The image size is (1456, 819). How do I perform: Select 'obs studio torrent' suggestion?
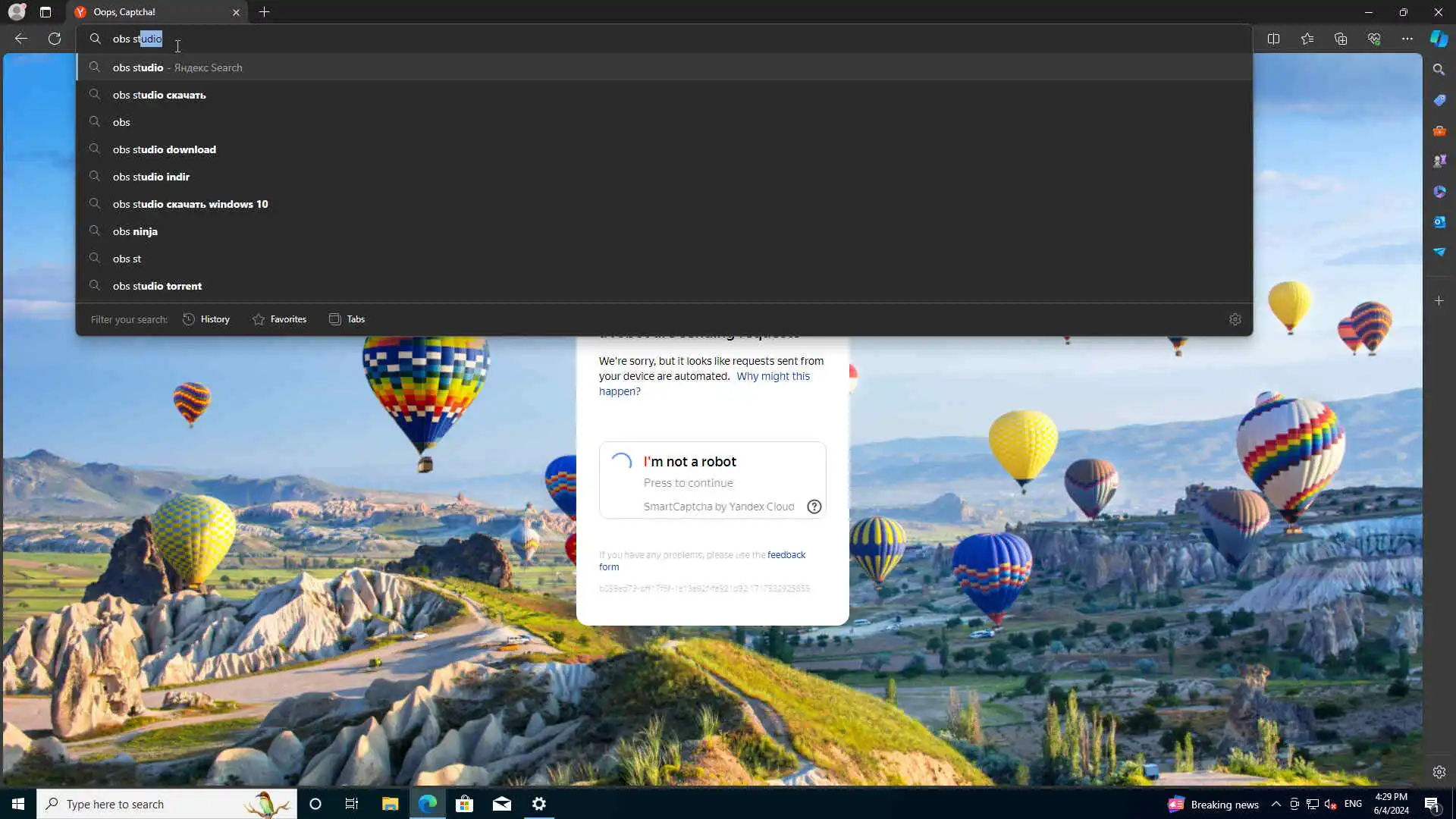coord(157,286)
